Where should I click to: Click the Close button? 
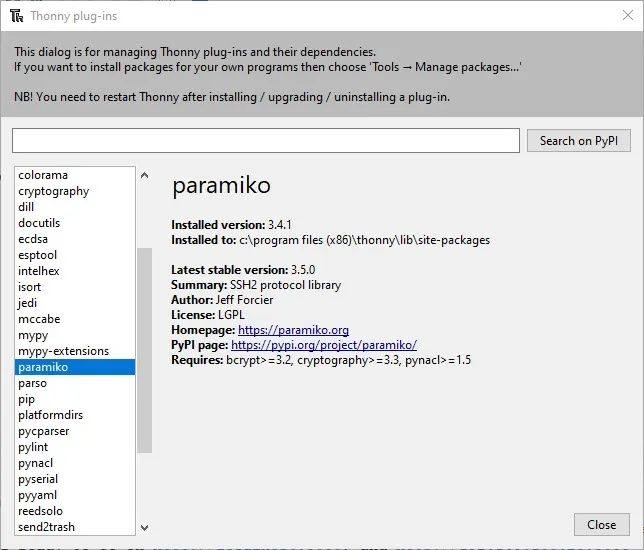pyautogui.click(x=602, y=525)
